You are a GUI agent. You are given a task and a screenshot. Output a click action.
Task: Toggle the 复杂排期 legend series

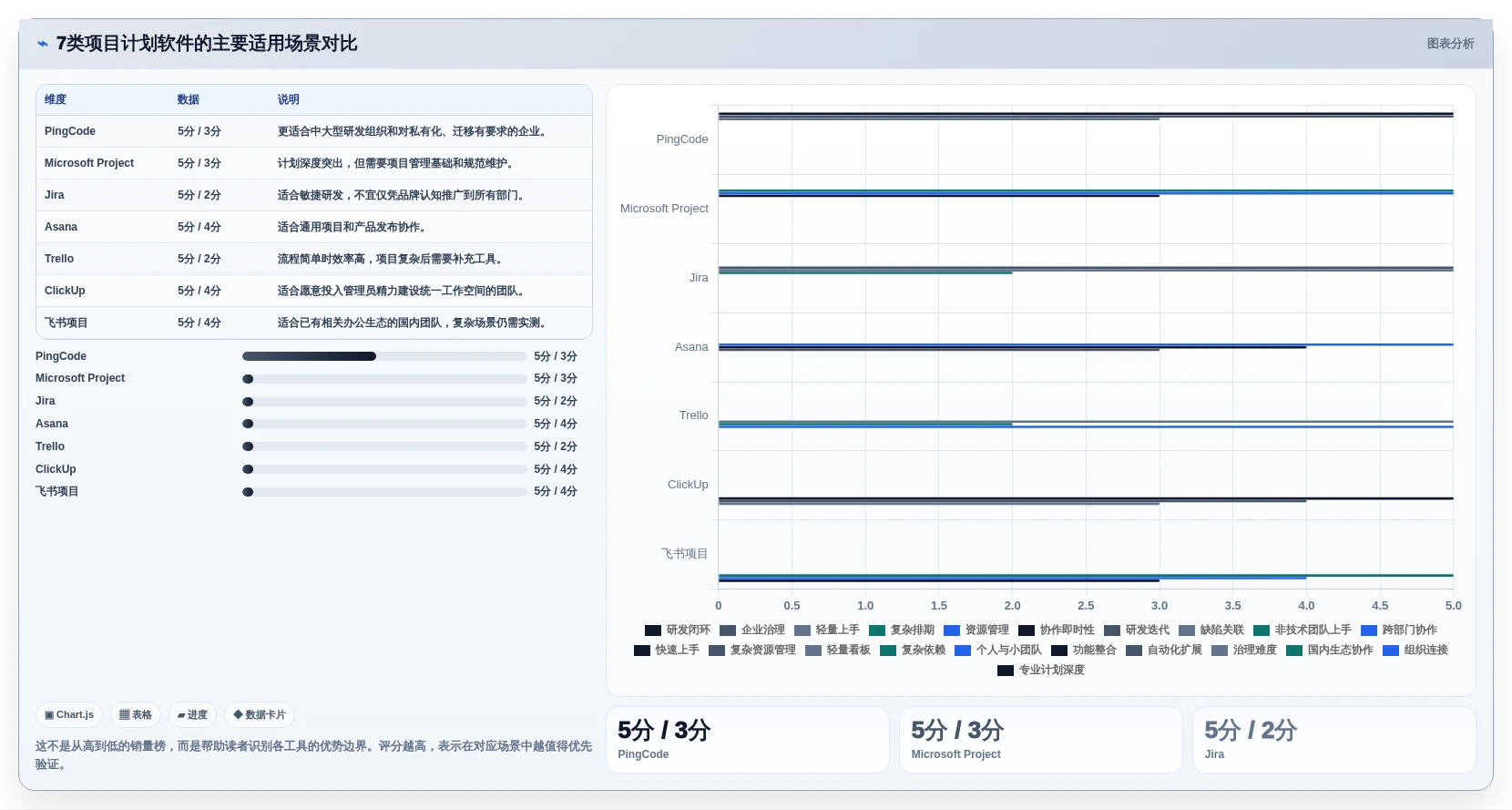coord(902,631)
